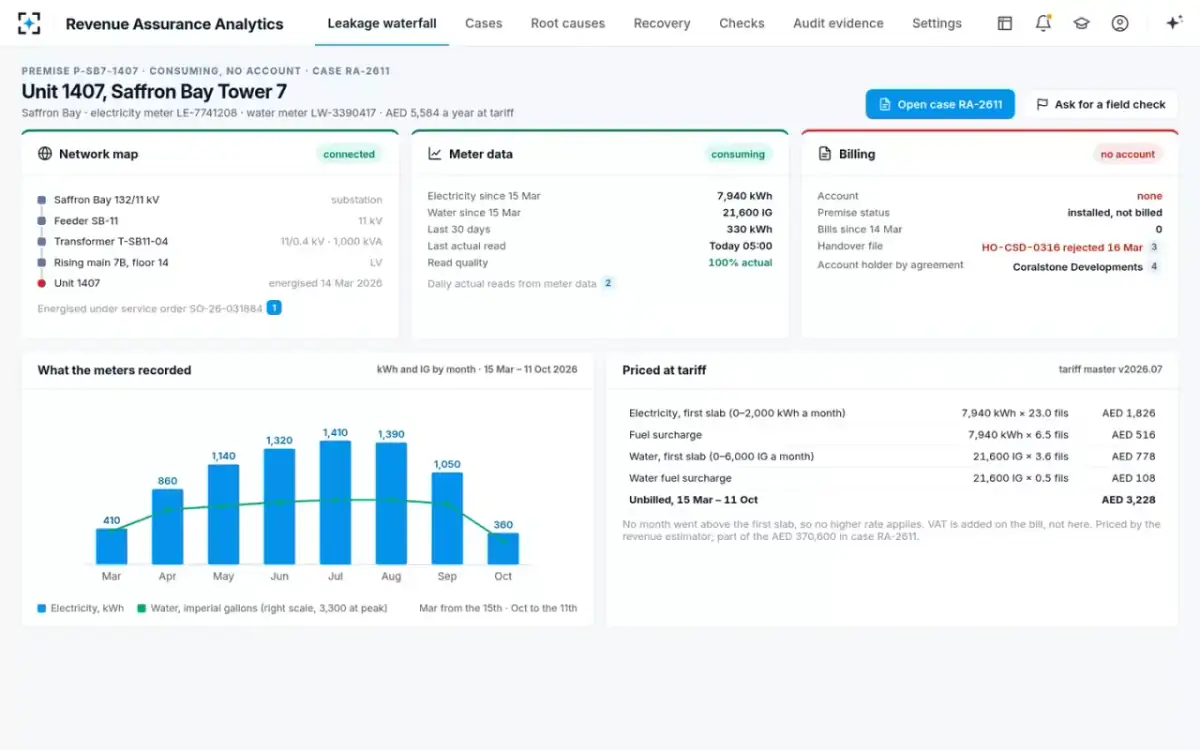The height and width of the screenshot is (750, 1200).
Task: Click the Energised under service order SO-26-031884 text
Action: tap(150, 309)
